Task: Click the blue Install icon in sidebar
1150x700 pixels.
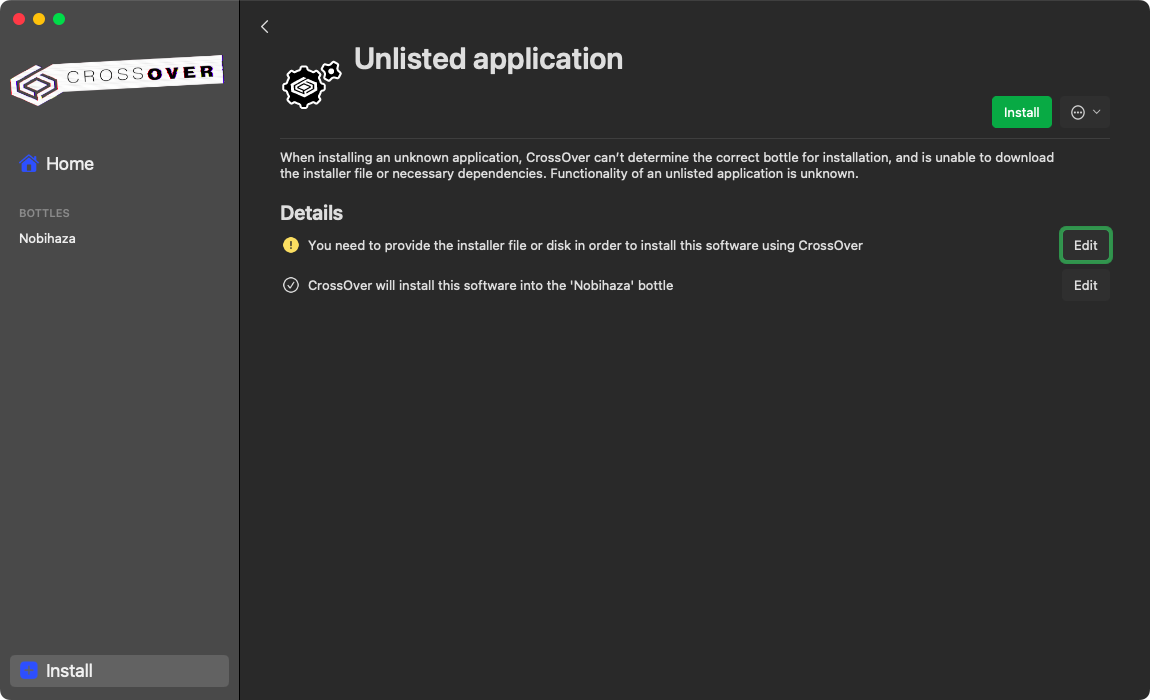Action: 29,671
